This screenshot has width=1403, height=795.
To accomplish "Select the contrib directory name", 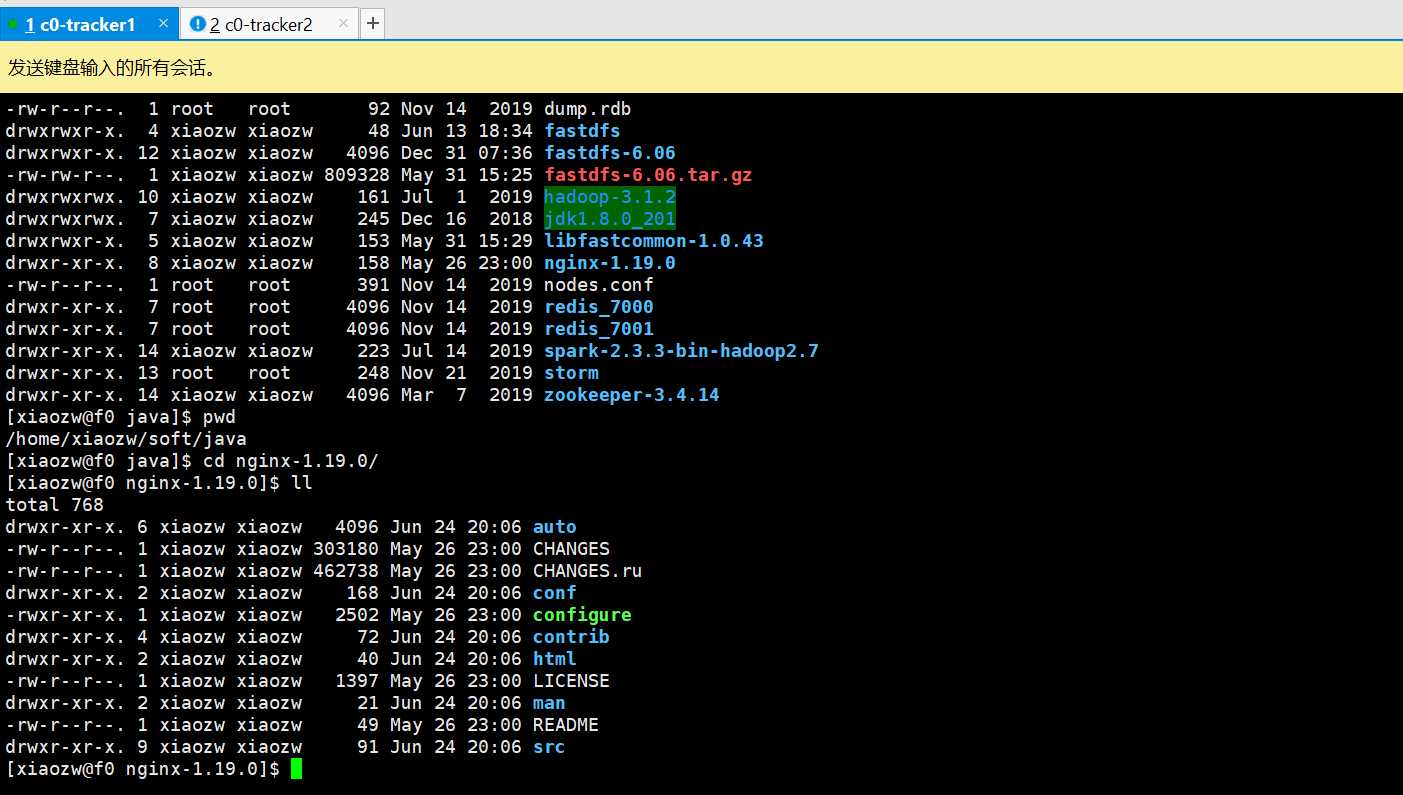I will (x=571, y=637).
